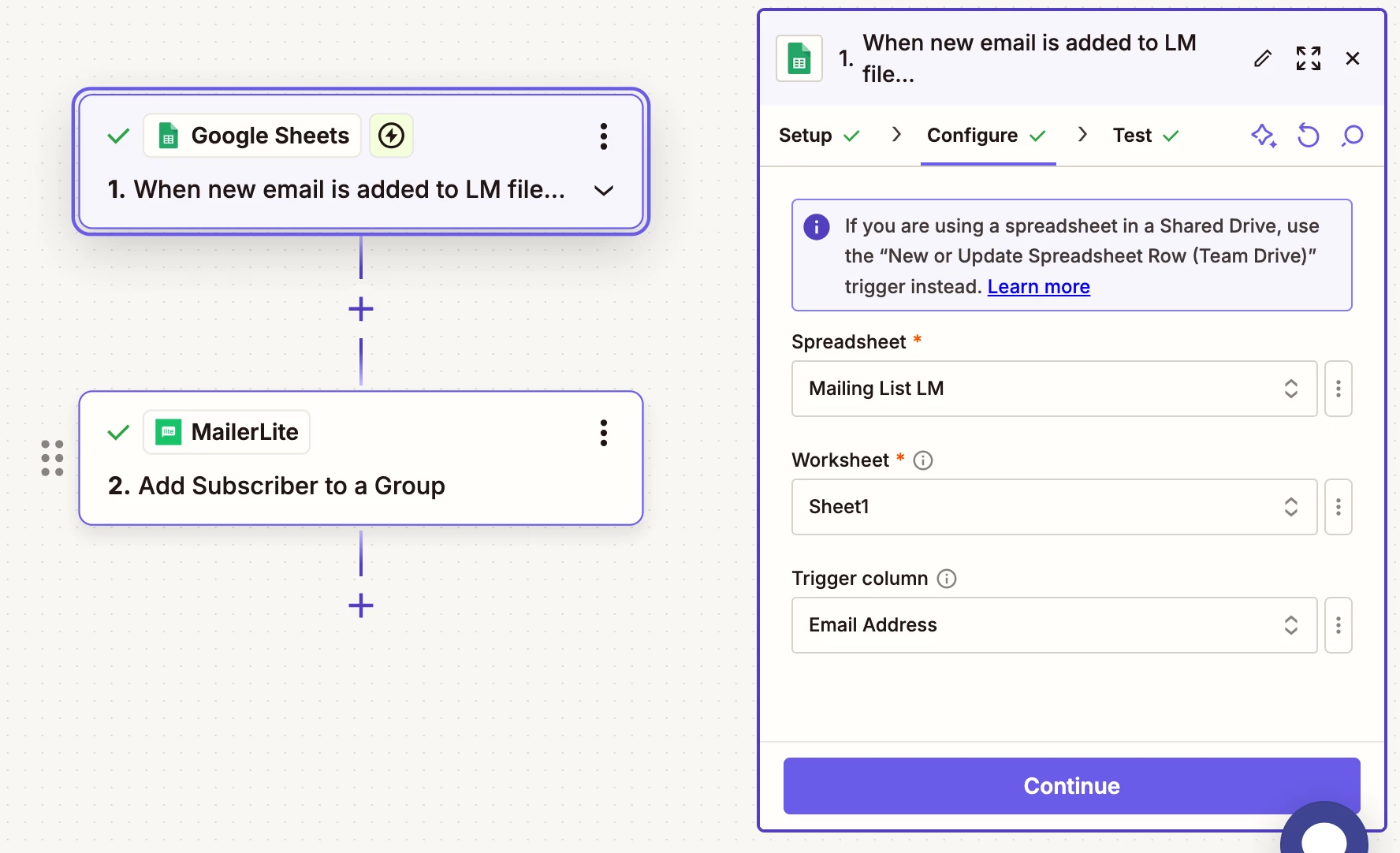Click the info icon beside Trigger column label
The image size is (1400, 853).
(x=947, y=579)
